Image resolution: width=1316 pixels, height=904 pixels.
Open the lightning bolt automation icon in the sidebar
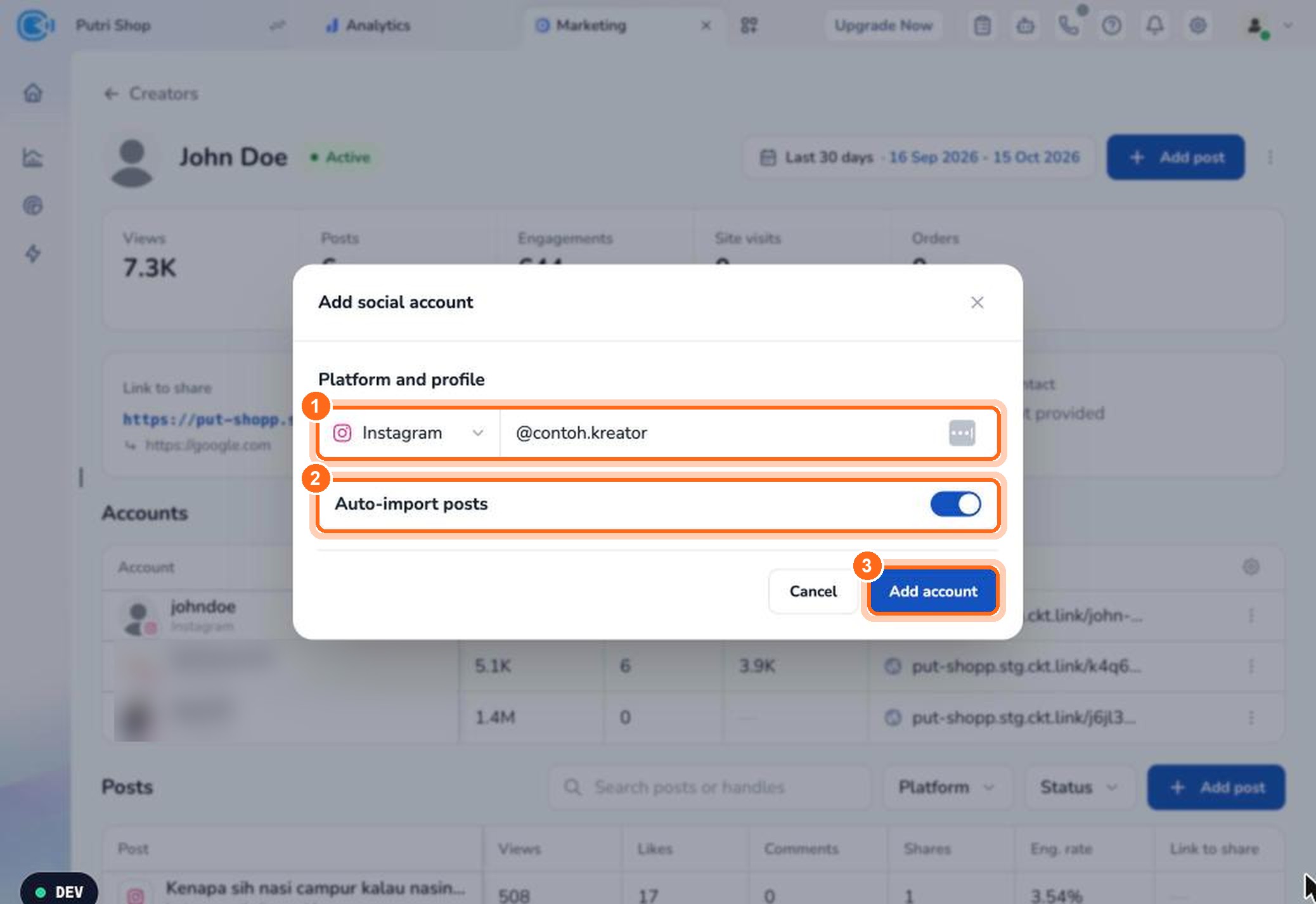click(33, 254)
